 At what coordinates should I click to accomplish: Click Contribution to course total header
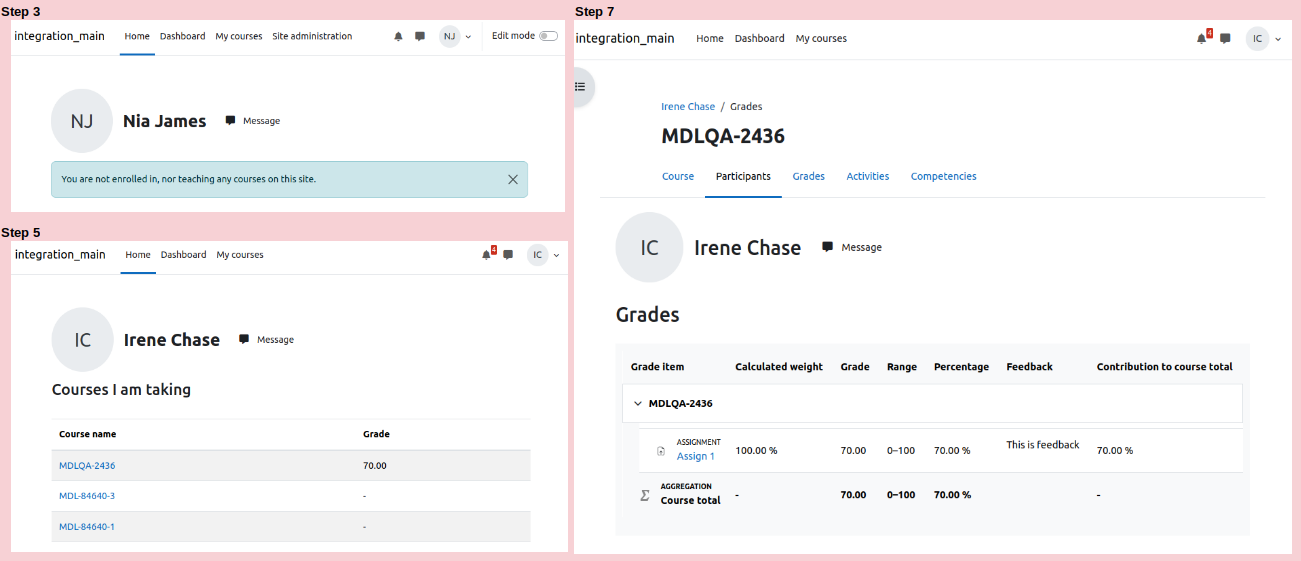click(1165, 367)
